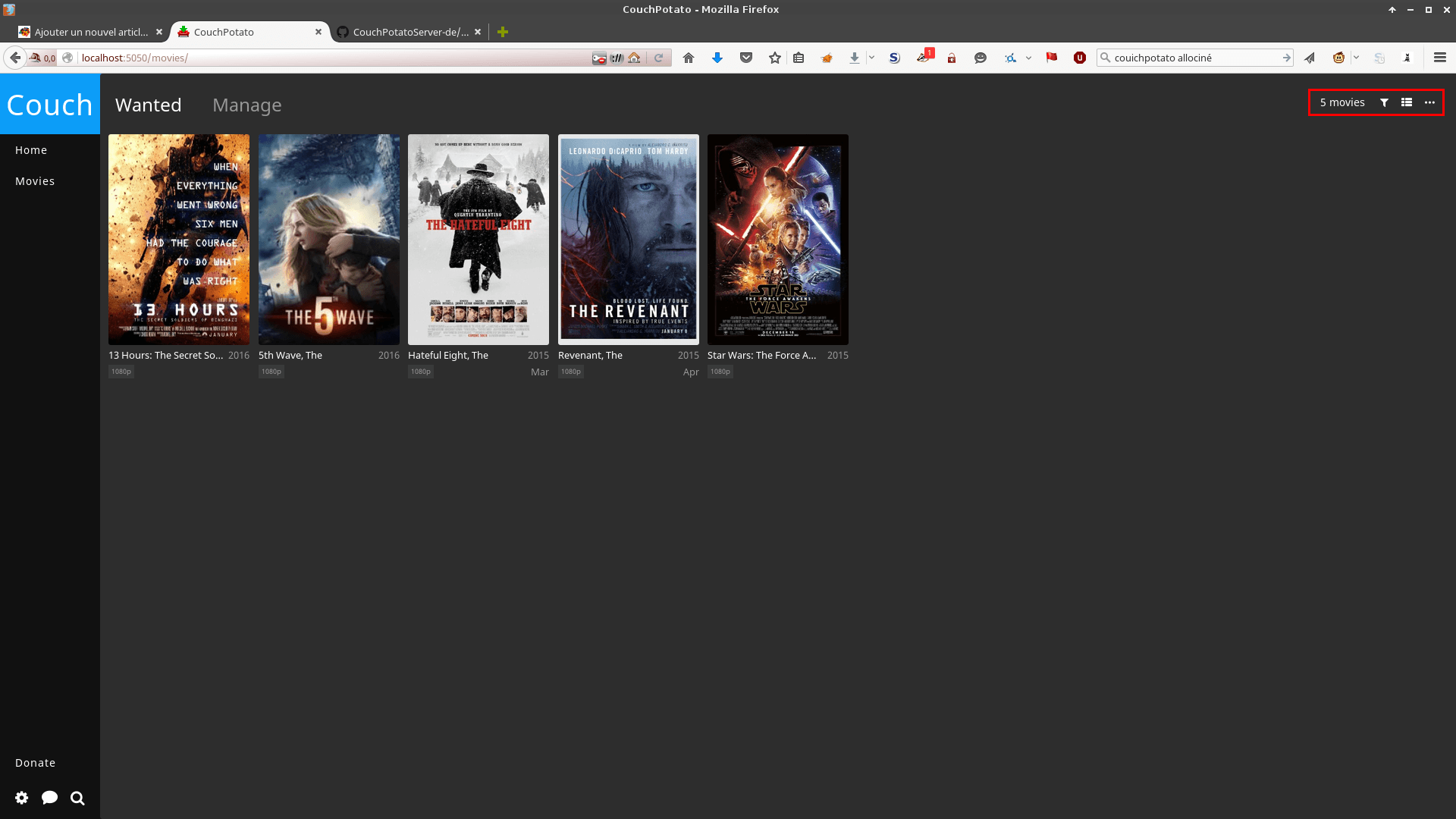The image size is (1456, 819).
Task: Click the orange face extension icon
Action: coord(1339,58)
